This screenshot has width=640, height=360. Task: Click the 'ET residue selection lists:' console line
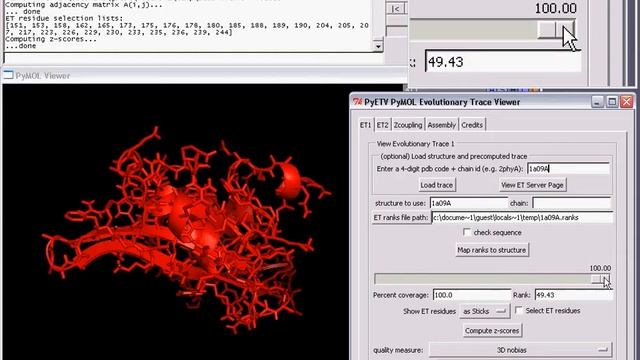click(64, 18)
